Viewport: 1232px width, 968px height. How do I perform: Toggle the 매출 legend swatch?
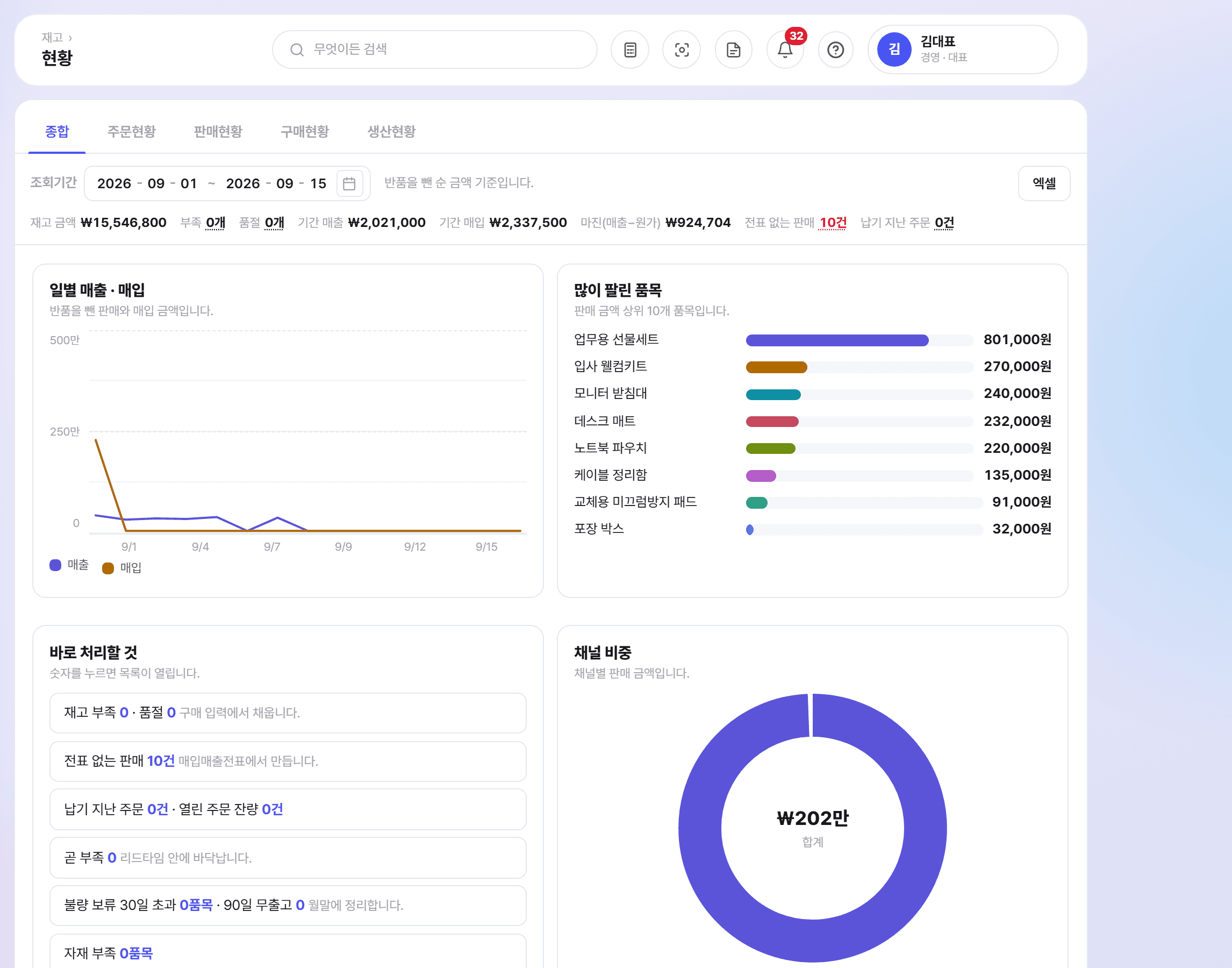[55, 565]
